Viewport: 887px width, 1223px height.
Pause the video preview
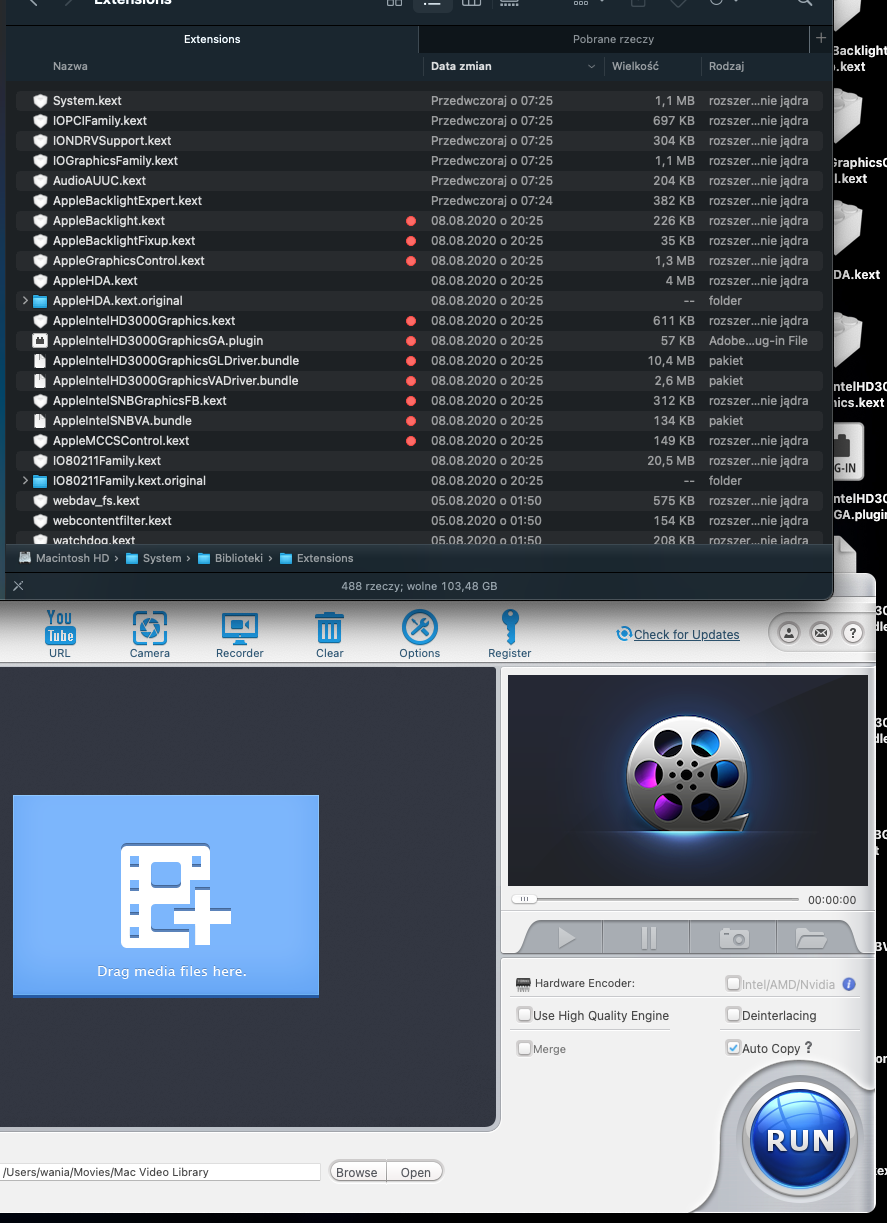pyautogui.click(x=648, y=938)
